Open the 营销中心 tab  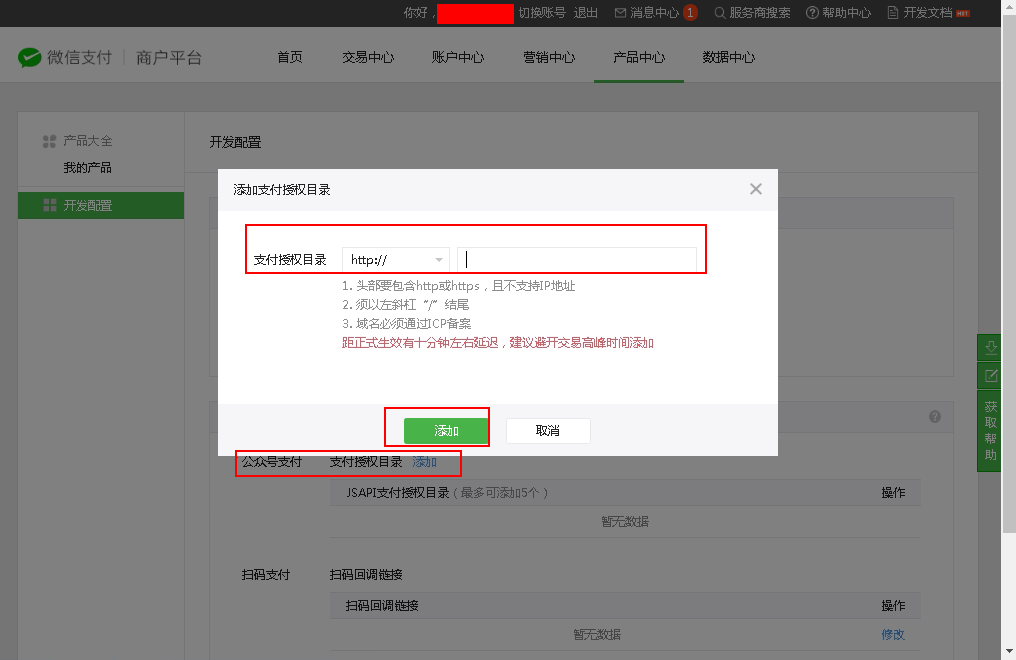click(x=549, y=58)
